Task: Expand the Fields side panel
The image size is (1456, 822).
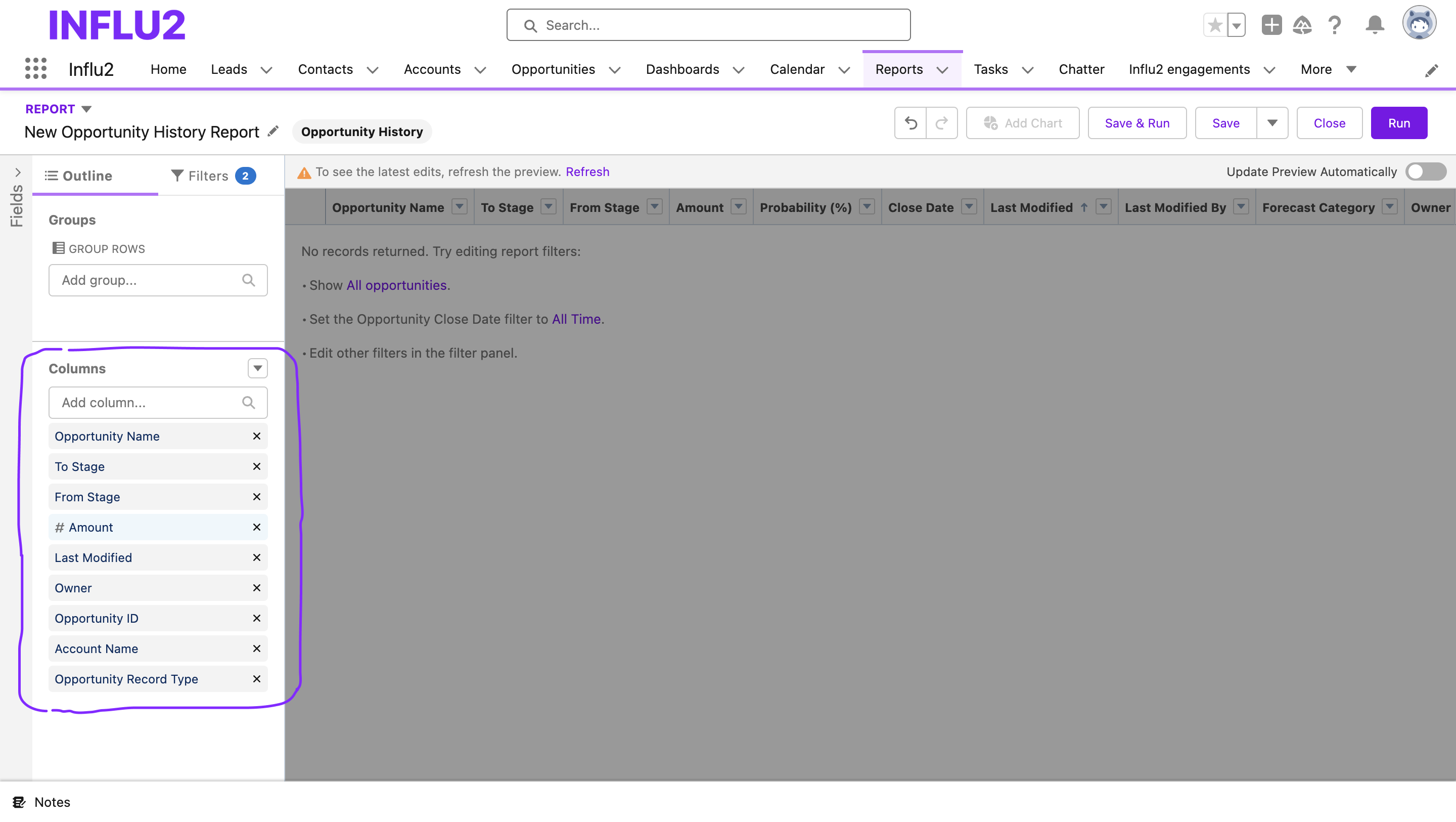Action: [17, 172]
